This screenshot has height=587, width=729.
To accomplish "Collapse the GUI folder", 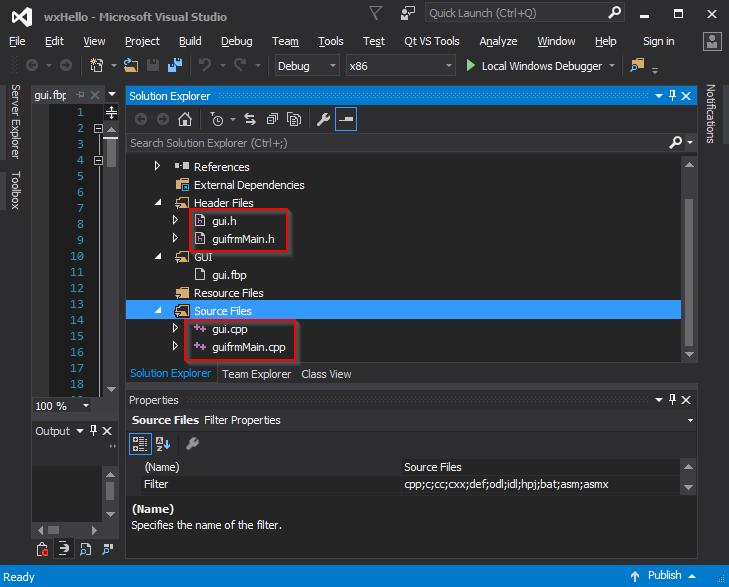I will pos(158,257).
